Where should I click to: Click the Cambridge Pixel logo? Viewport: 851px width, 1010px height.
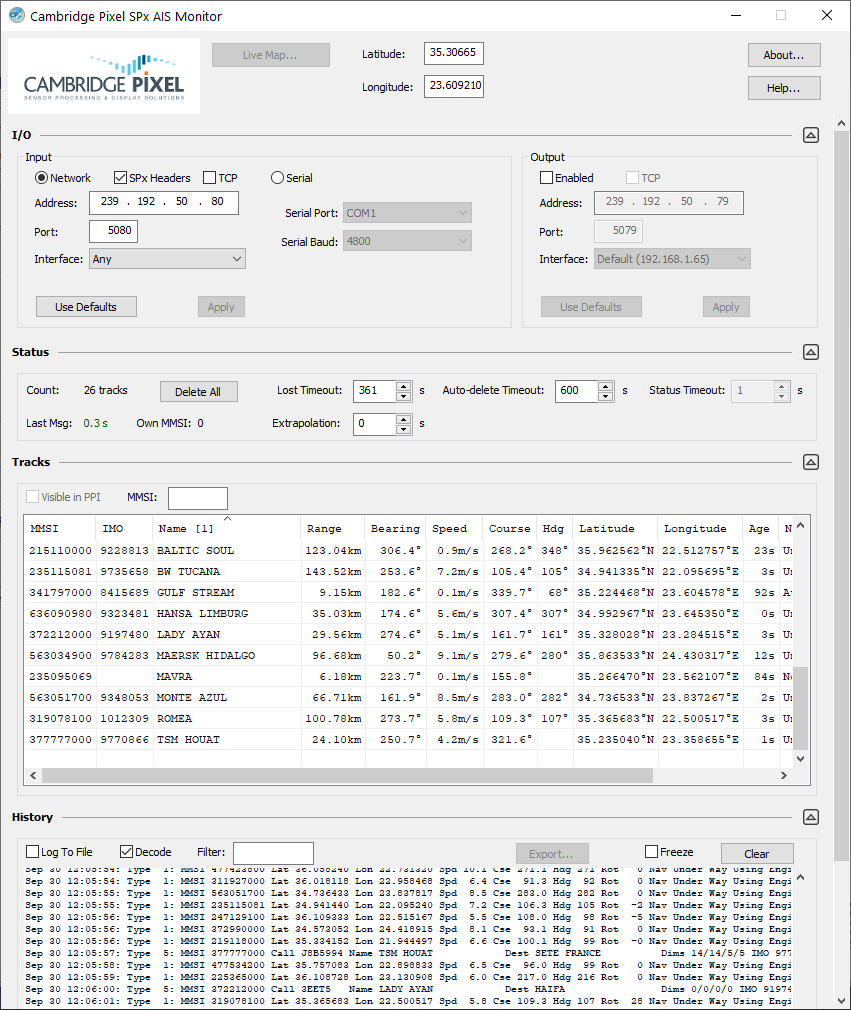pyautogui.click(x=104, y=77)
